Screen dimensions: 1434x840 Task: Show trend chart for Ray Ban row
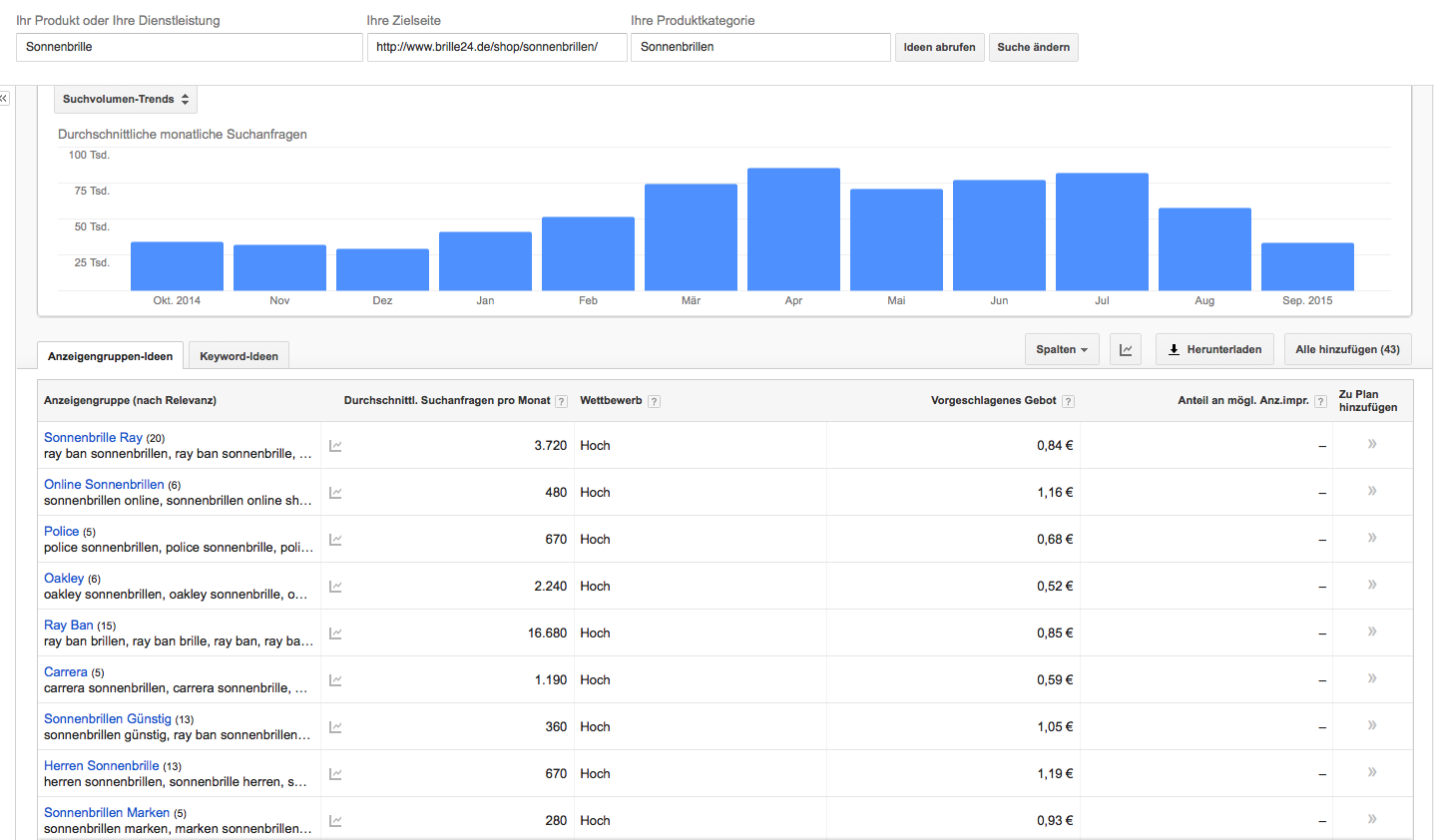[x=335, y=633]
